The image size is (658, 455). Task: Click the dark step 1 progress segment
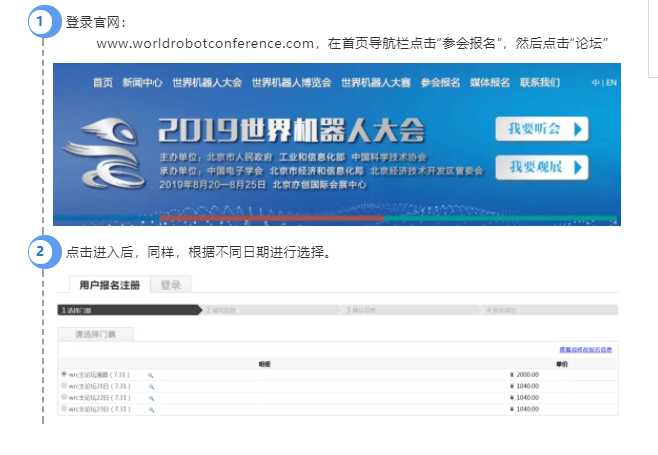(x=129, y=310)
